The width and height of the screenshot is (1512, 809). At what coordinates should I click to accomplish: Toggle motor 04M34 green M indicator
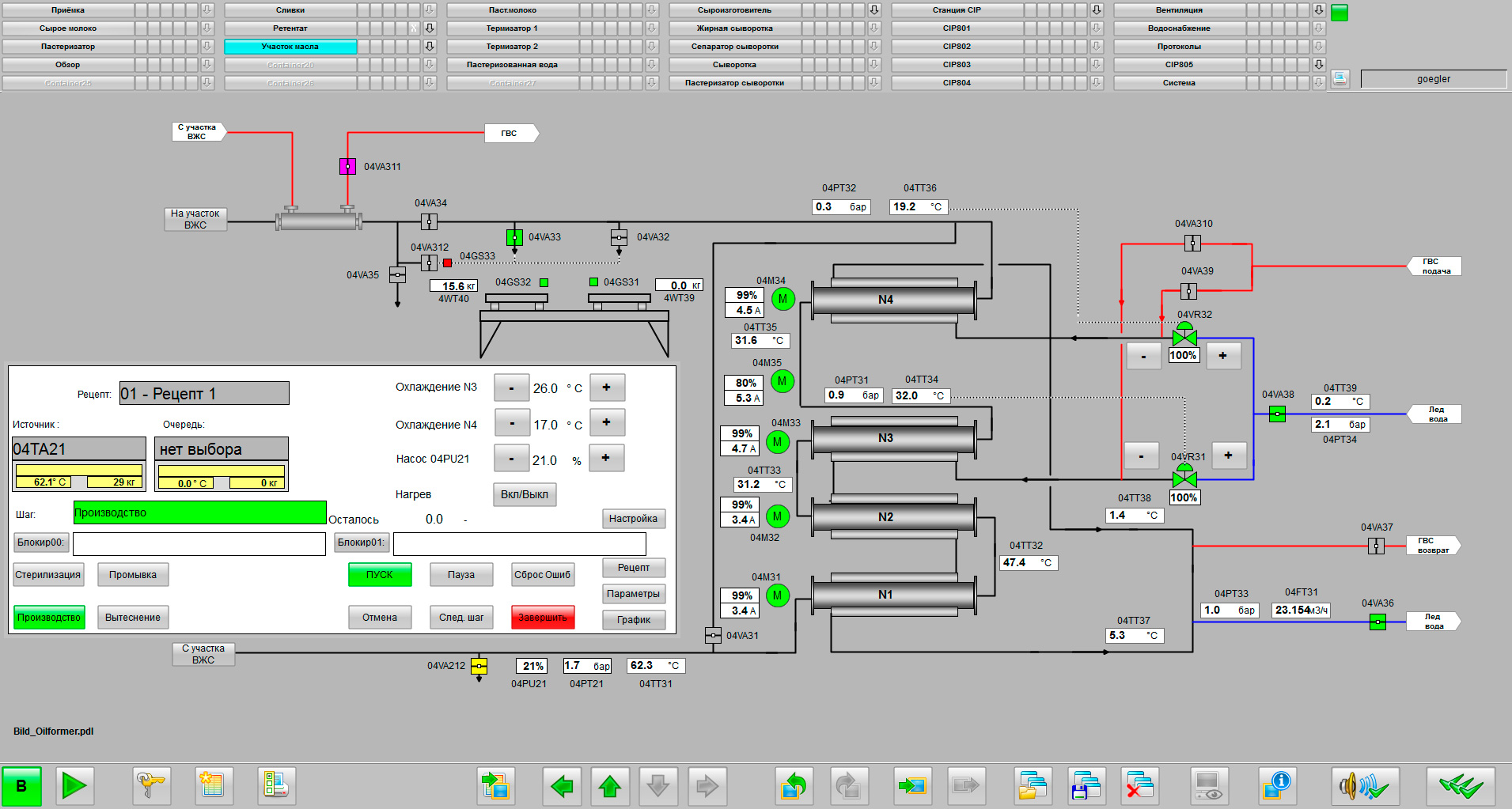pyautogui.click(x=783, y=299)
